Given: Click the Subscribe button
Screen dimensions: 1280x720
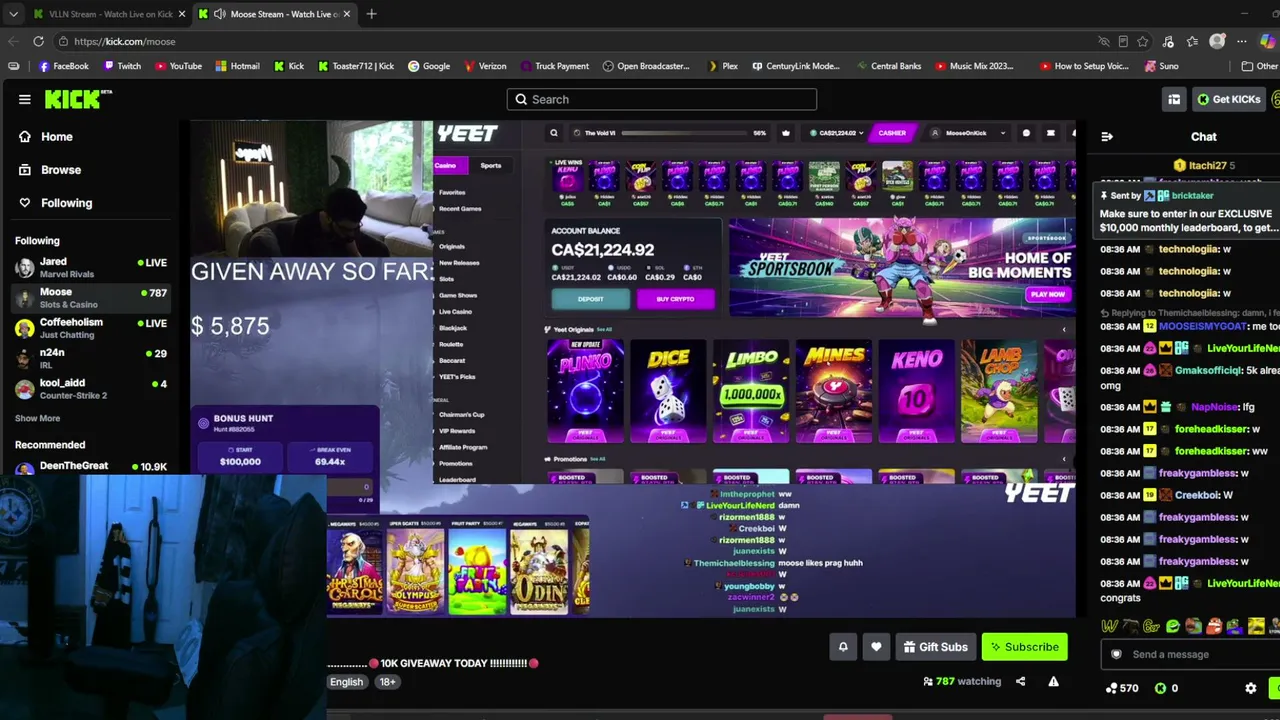Looking at the screenshot, I should [1024, 647].
